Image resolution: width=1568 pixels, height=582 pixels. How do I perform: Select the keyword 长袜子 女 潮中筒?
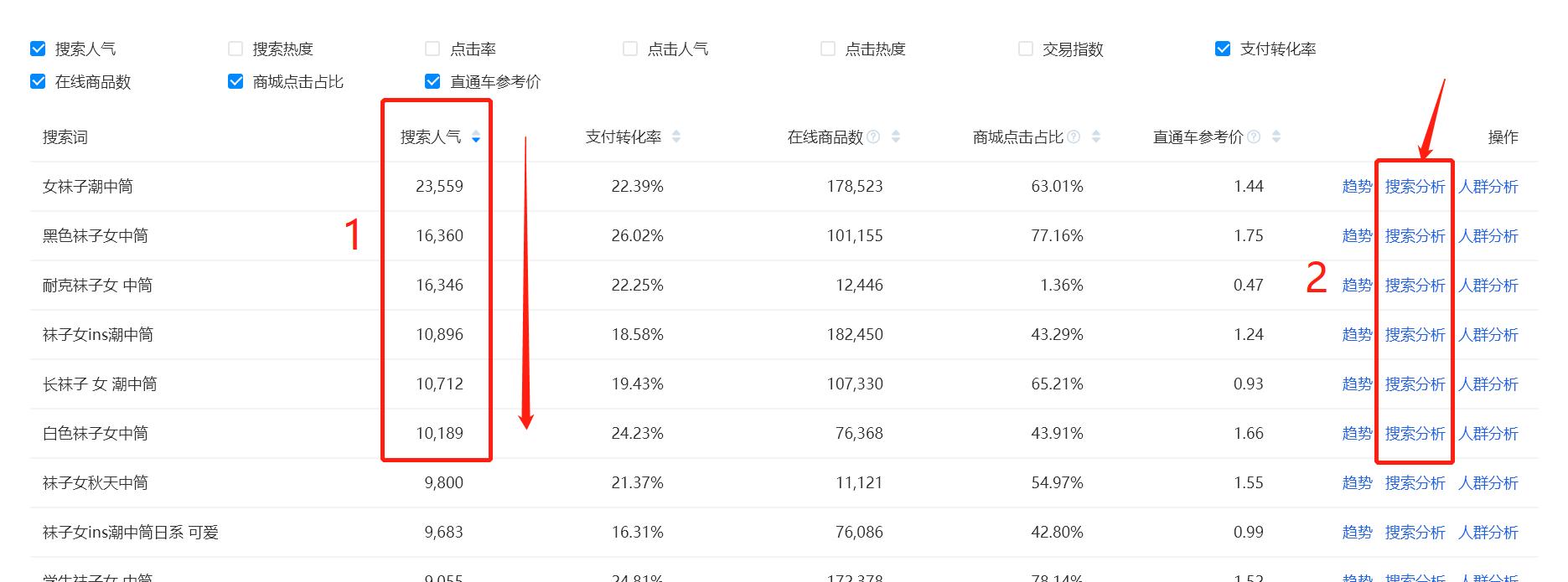tap(100, 384)
